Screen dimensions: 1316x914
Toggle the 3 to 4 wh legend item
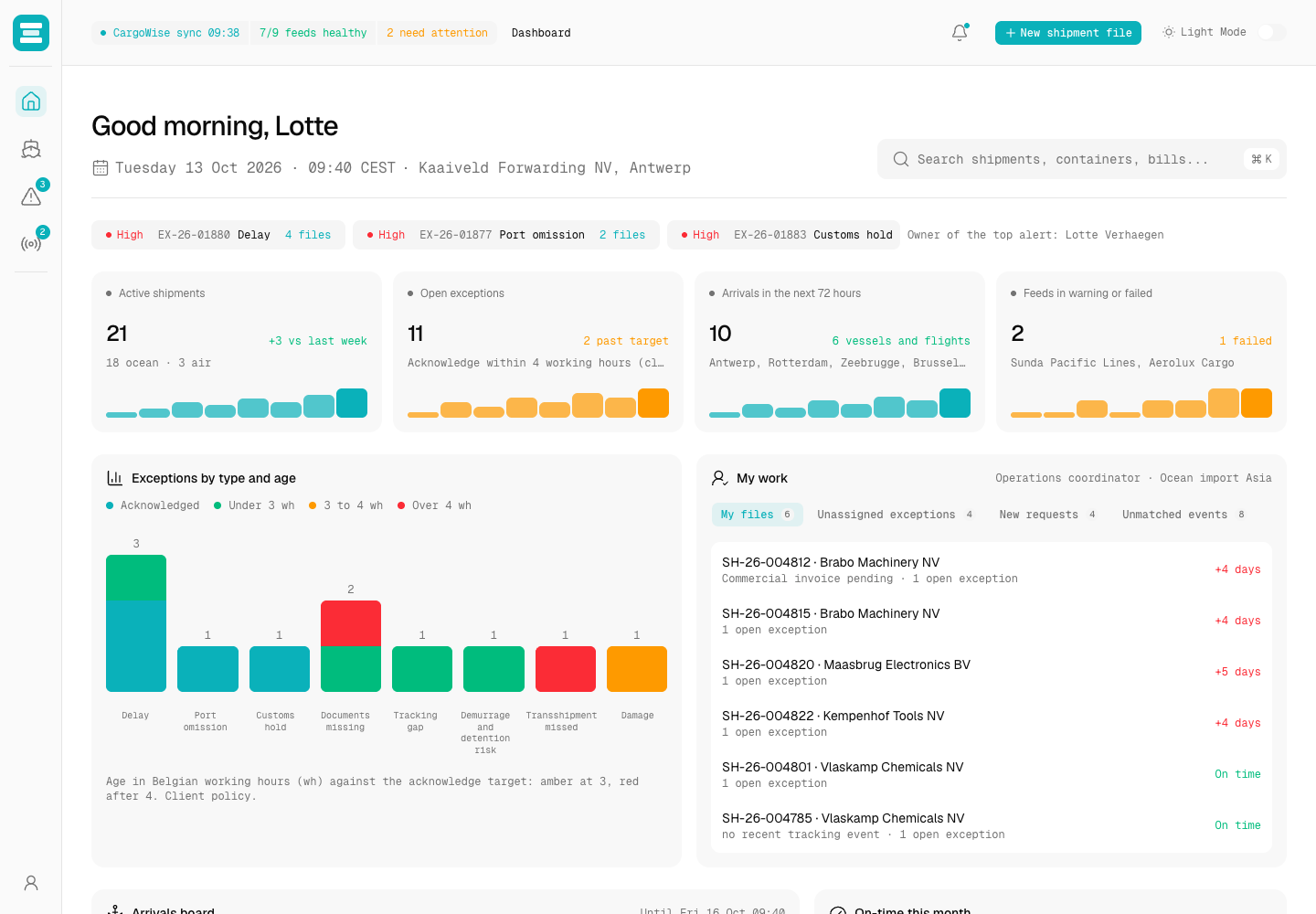(x=345, y=505)
